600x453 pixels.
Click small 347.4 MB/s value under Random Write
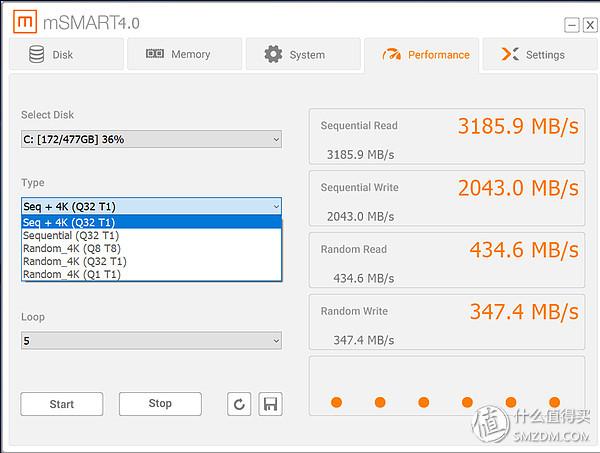(364, 340)
